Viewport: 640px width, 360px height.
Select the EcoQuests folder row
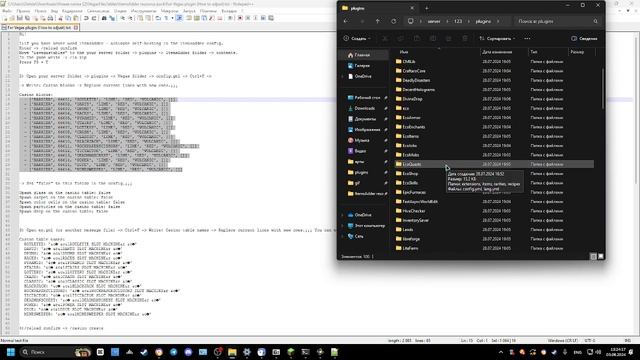click(494, 164)
